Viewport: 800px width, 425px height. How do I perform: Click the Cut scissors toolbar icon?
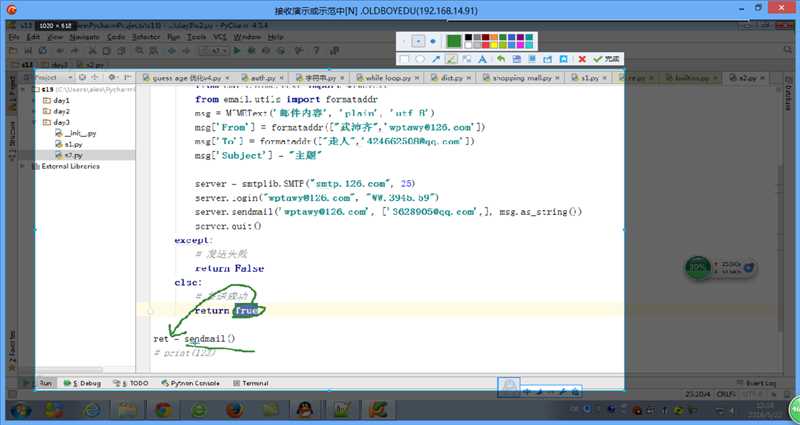point(92,51)
